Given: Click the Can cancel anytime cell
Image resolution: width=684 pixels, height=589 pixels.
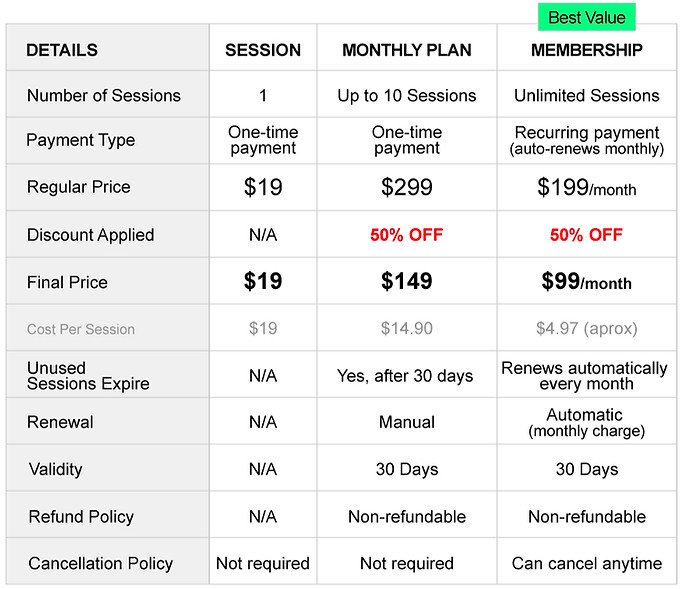Looking at the screenshot, I should tap(586, 563).
